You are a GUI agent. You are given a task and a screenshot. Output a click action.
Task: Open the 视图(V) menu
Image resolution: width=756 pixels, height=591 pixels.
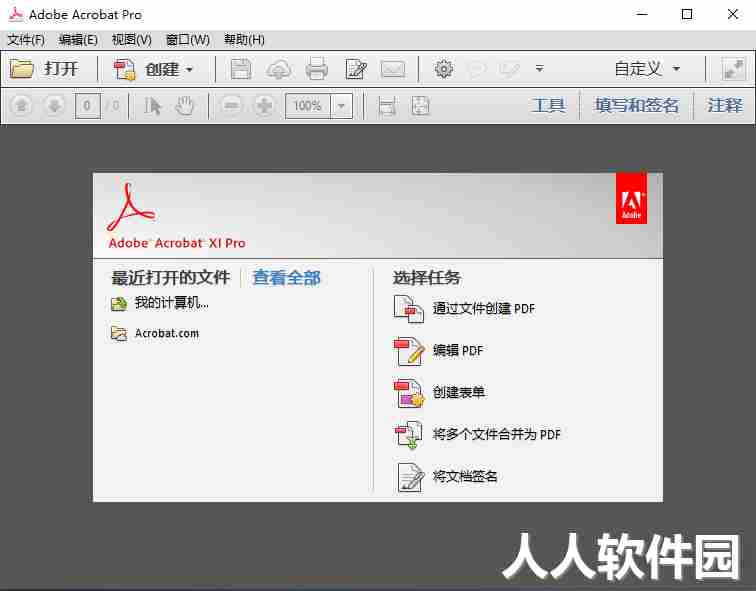(x=132, y=40)
